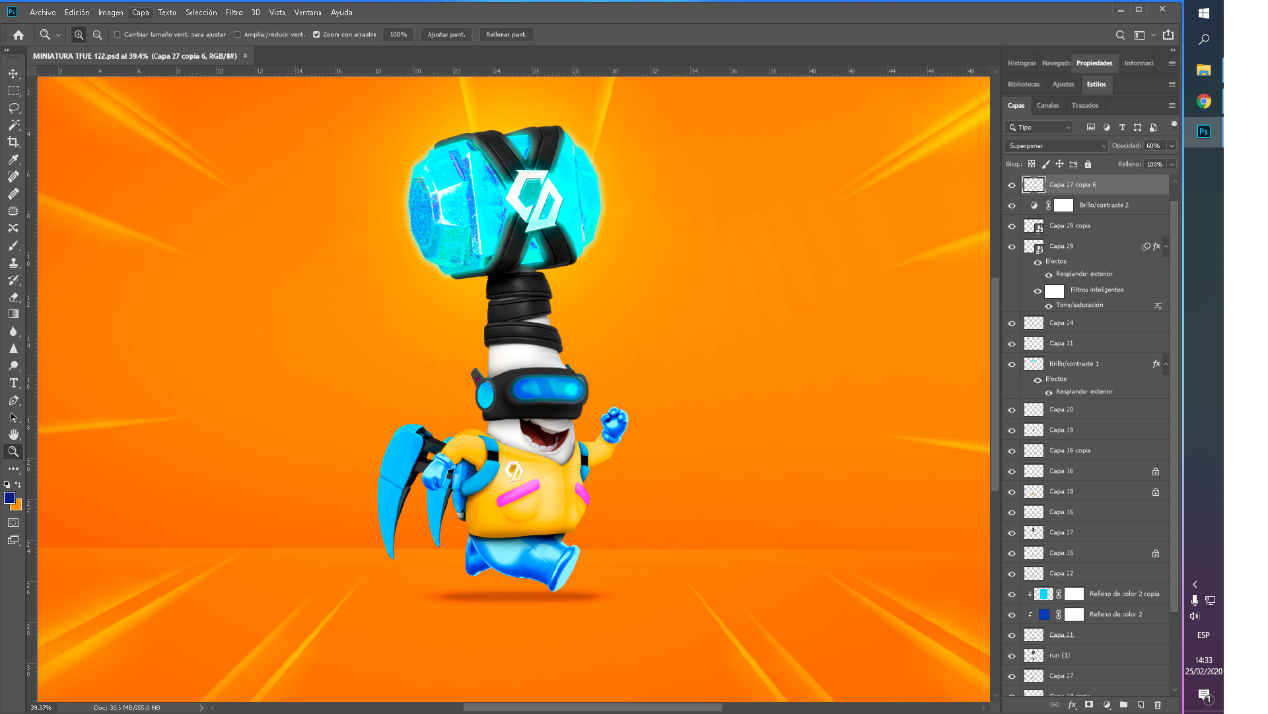Viewport: 1268px width, 714px height.
Task: Uncheck 'Zoom con arrastre' checkbox
Action: click(316, 35)
